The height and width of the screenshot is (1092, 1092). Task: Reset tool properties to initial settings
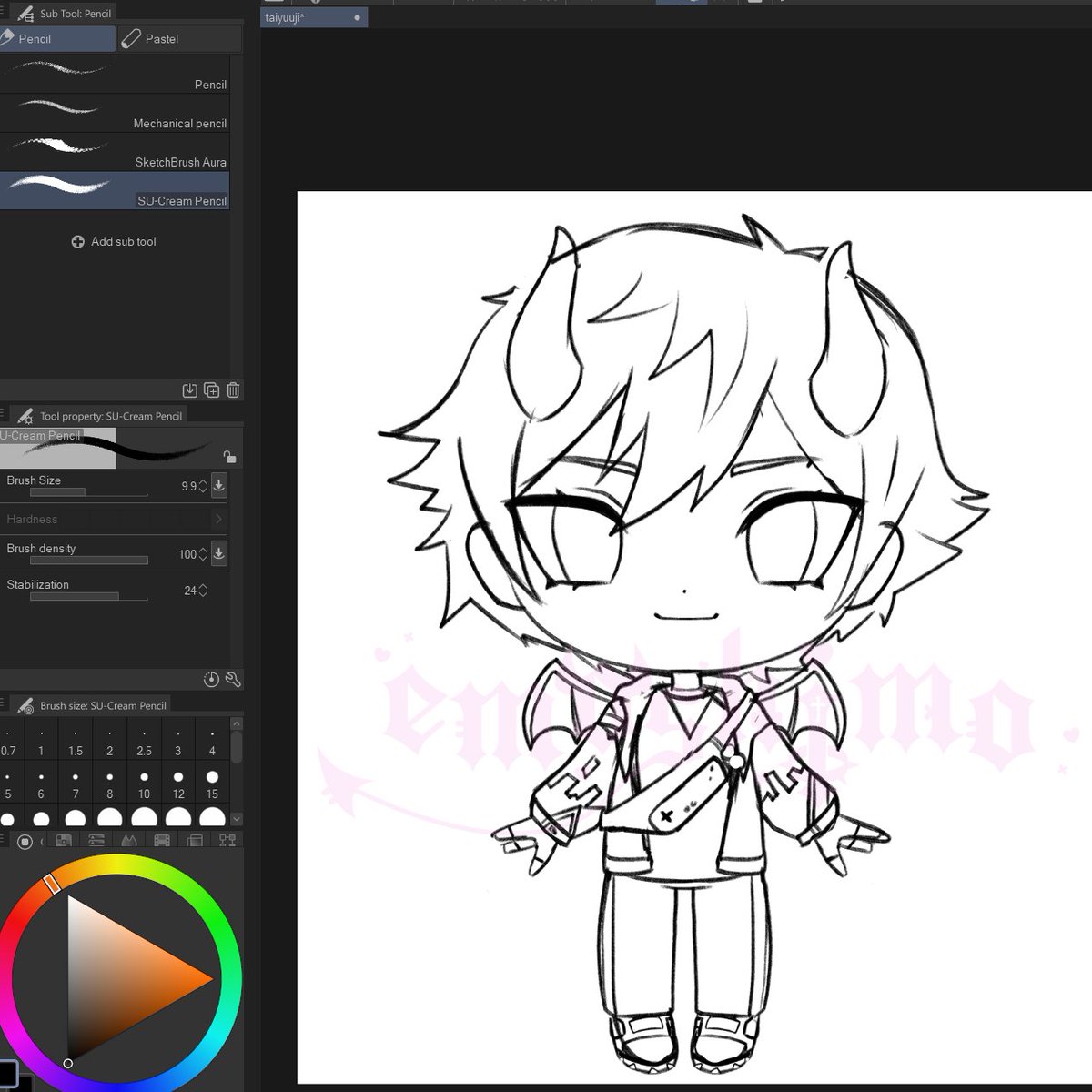211,679
